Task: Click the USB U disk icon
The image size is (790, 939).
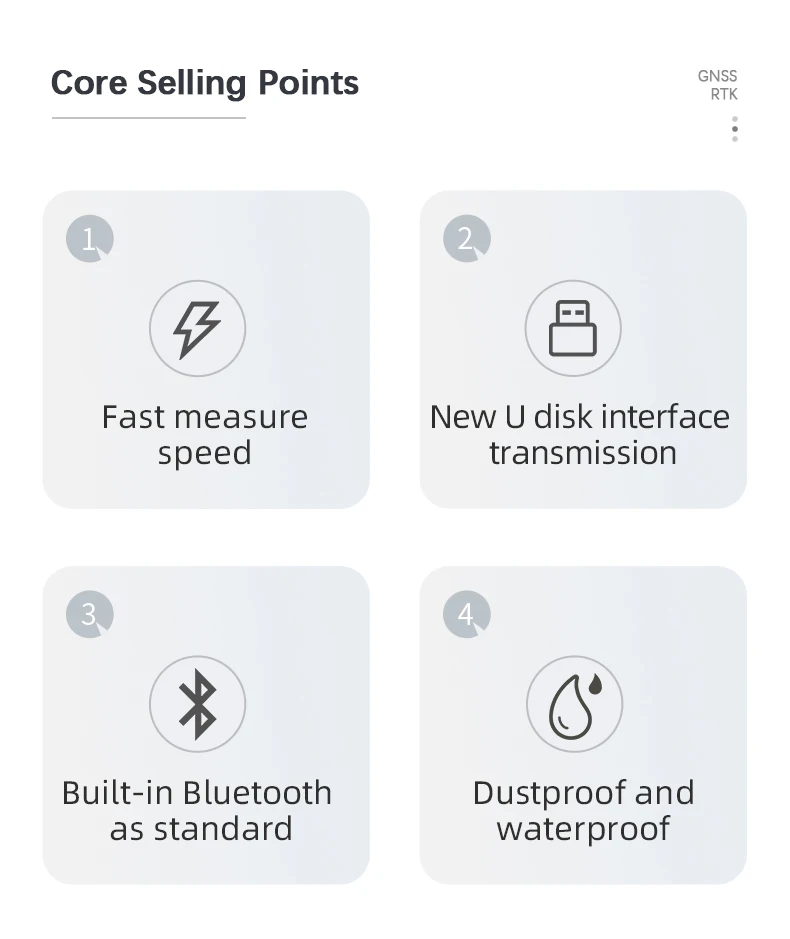Action: click(x=573, y=328)
